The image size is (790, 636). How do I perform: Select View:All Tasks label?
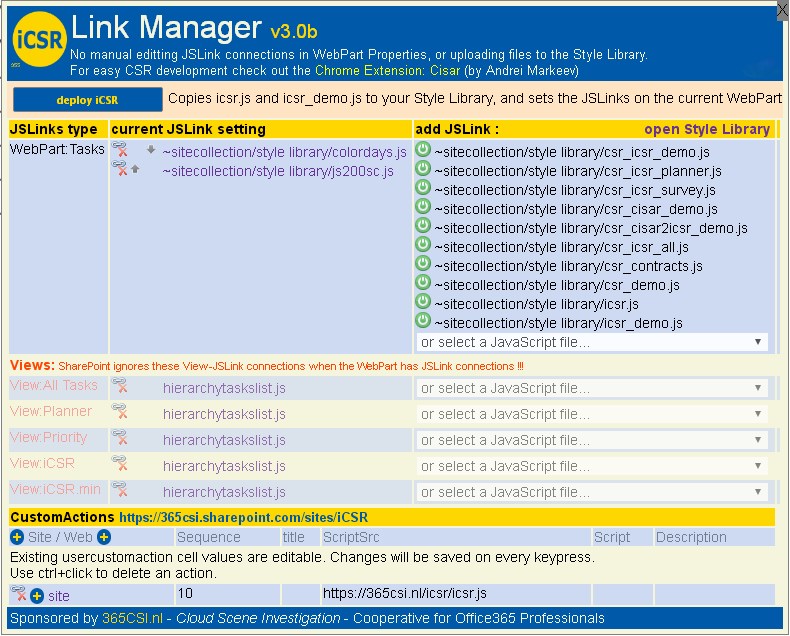pyautogui.click(x=54, y=386)
